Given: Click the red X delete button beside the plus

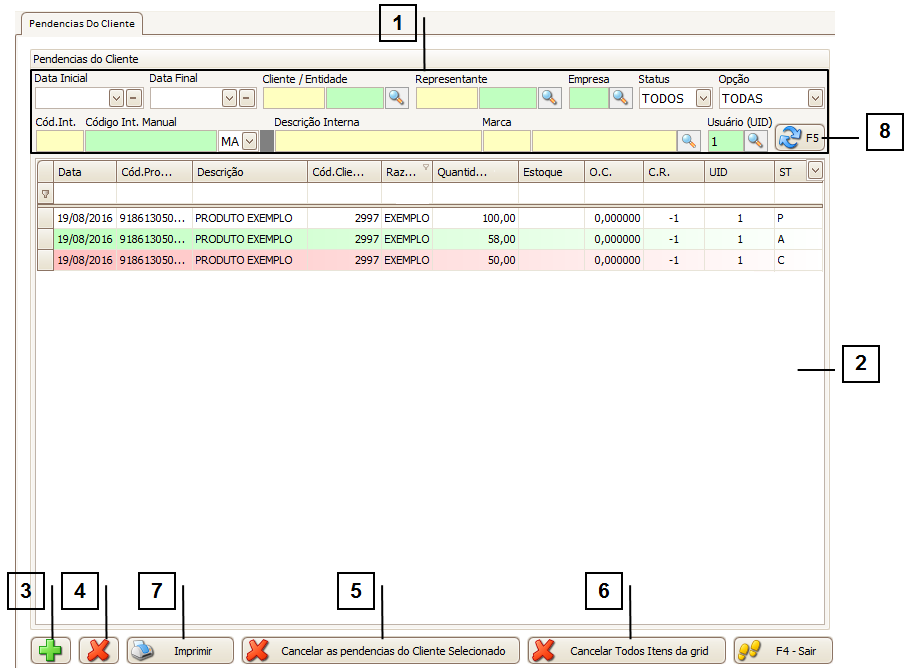Looking at the screenshot, I should [x=98, y=651].
